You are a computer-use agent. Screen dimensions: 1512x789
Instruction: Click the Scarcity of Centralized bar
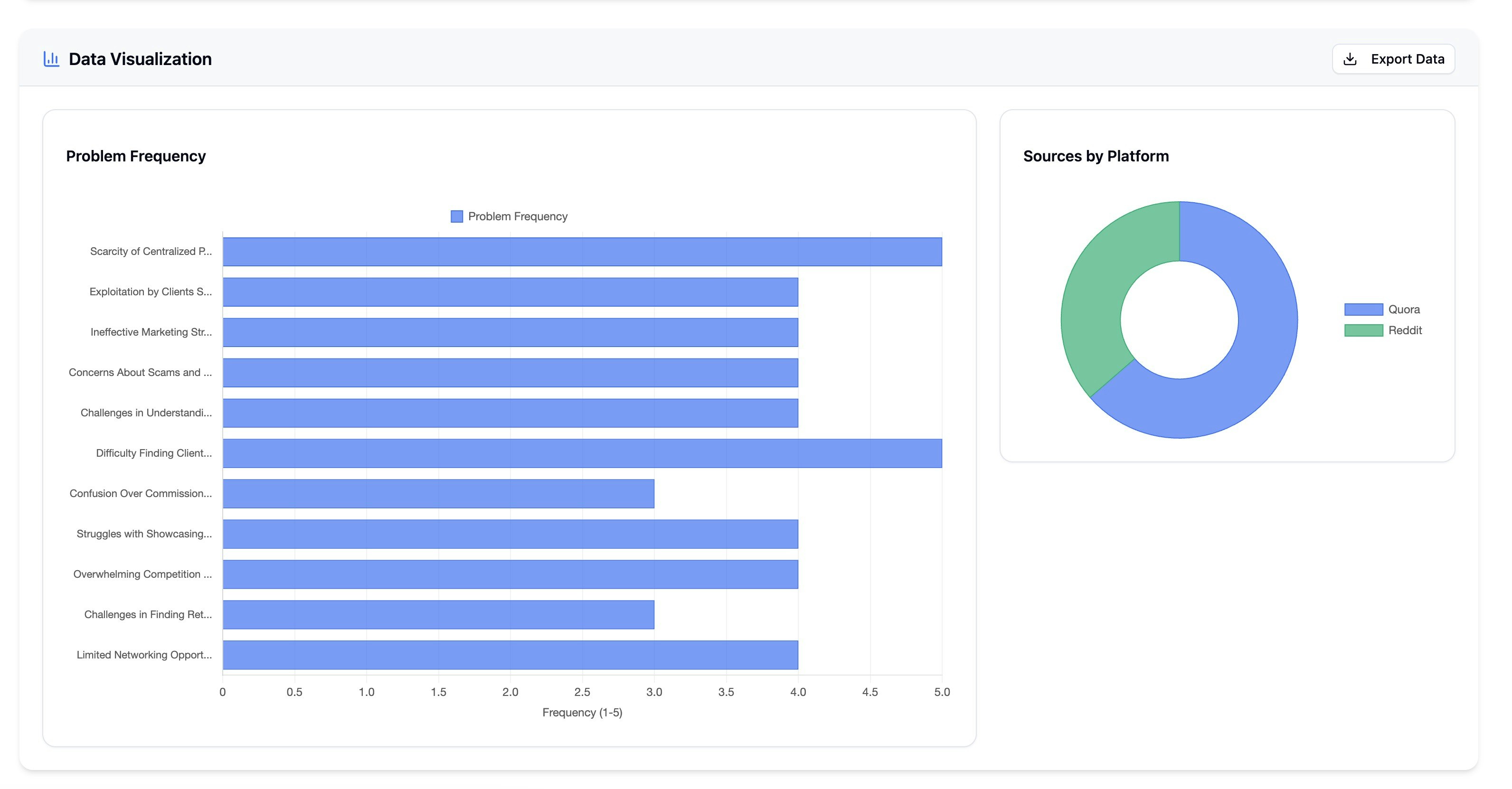(x=581, y=252)
